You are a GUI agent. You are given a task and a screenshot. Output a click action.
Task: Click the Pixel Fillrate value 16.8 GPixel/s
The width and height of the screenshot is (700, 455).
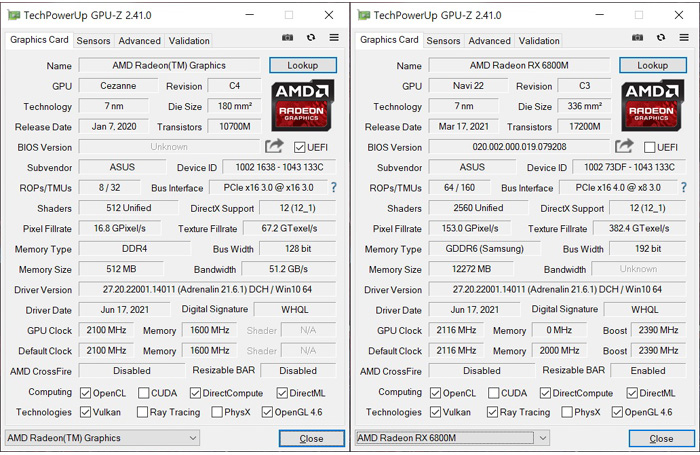click(x=120, y=228)
